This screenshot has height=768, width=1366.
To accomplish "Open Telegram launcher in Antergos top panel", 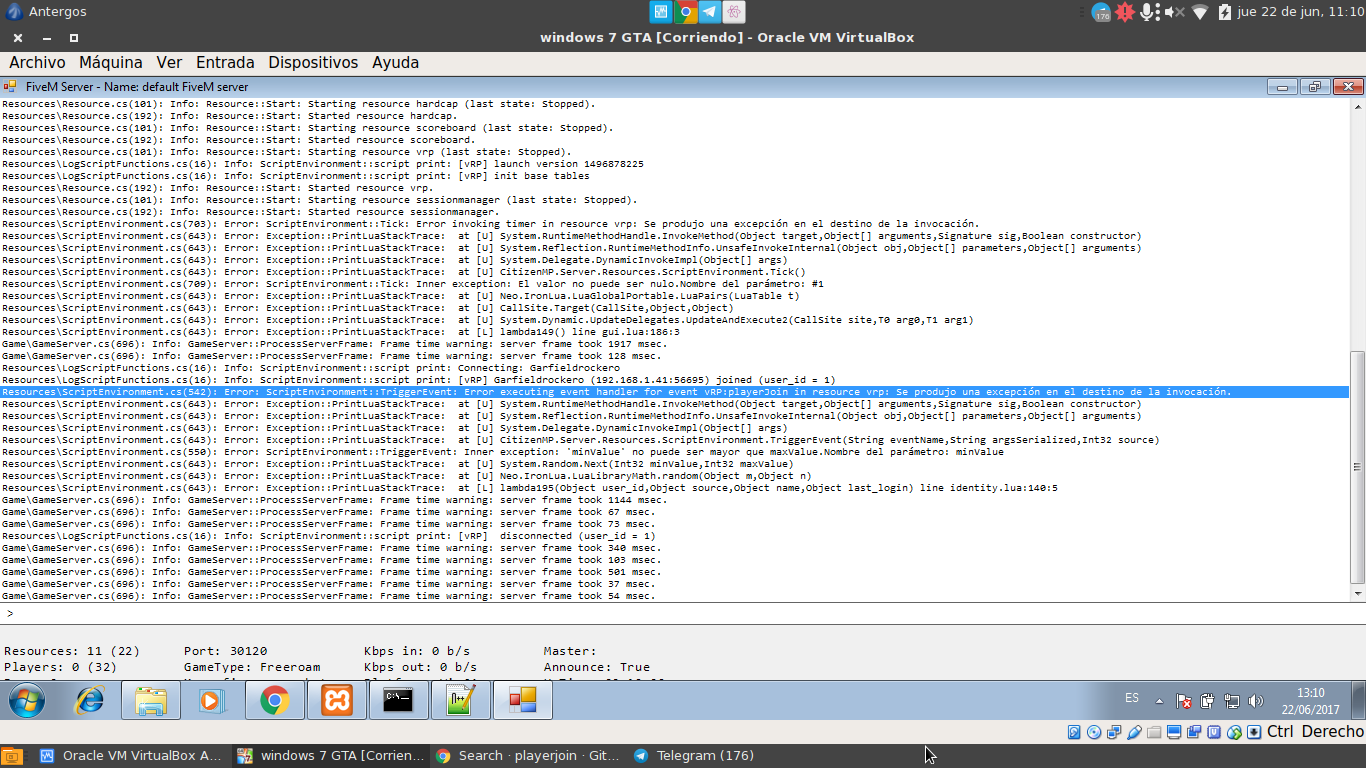I will pyautogui.click(x=709, y=12).
